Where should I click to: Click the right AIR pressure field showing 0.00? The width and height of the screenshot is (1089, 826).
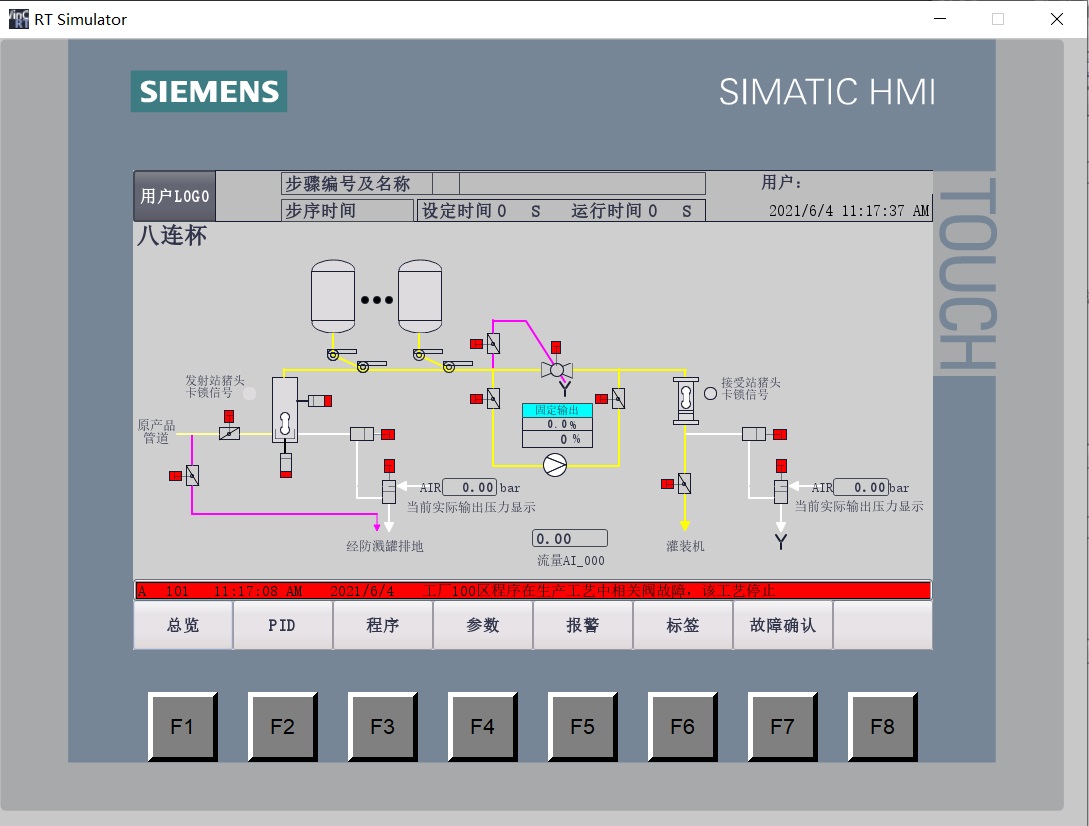pyautogui.click(x=861, y=487)
